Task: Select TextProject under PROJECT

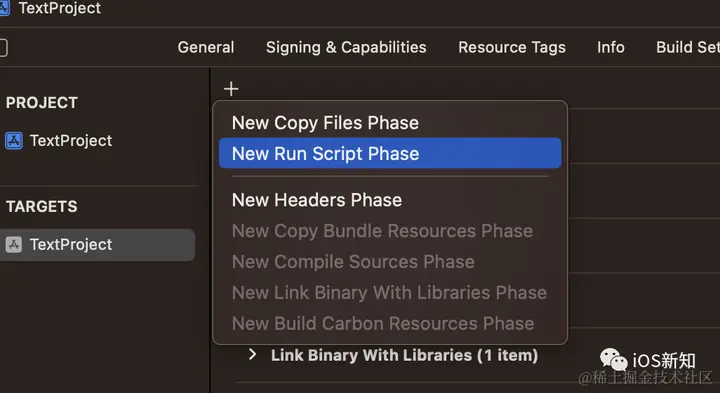Action: (x=71, y=140)
